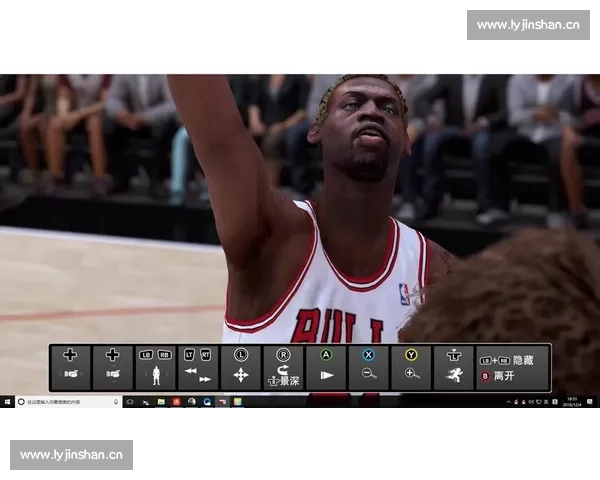Open the colorful grid app icon in taskbar
Screen dimensions: 600x480
238,402
